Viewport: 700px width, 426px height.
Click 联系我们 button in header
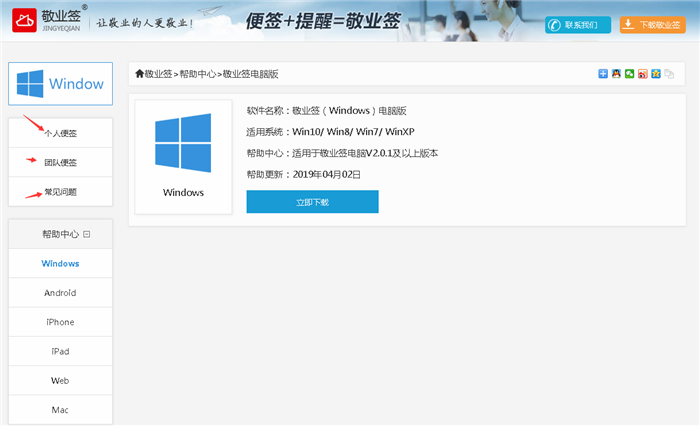point(578,25)
